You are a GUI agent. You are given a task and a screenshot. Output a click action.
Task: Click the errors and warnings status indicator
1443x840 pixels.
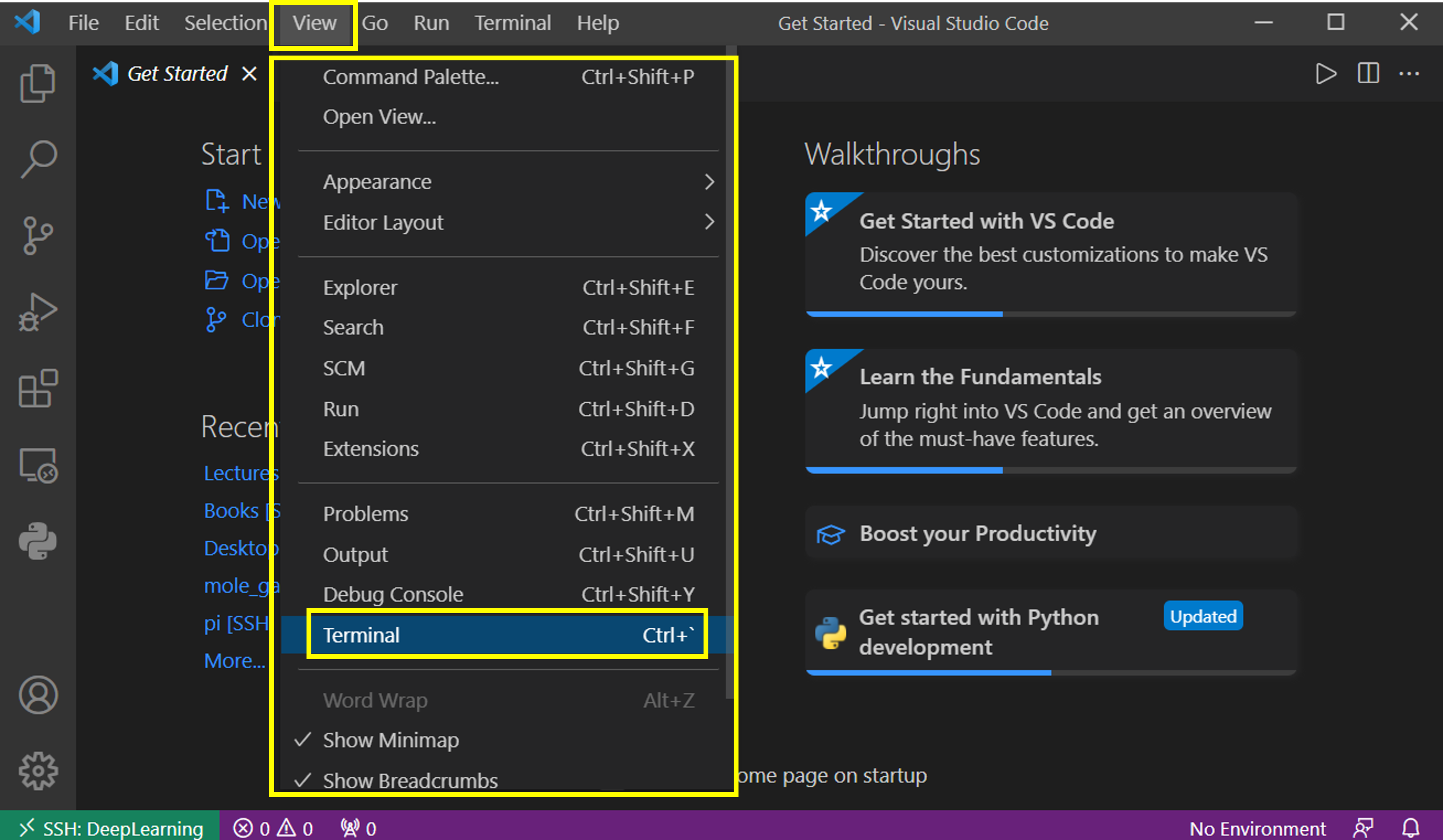pos(273,828)
